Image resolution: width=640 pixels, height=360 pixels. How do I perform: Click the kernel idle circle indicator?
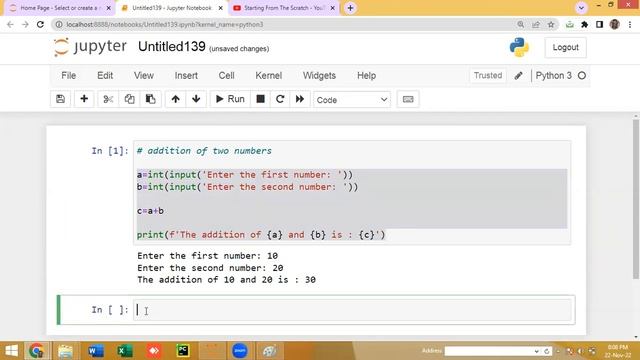(x=582, y=76)
